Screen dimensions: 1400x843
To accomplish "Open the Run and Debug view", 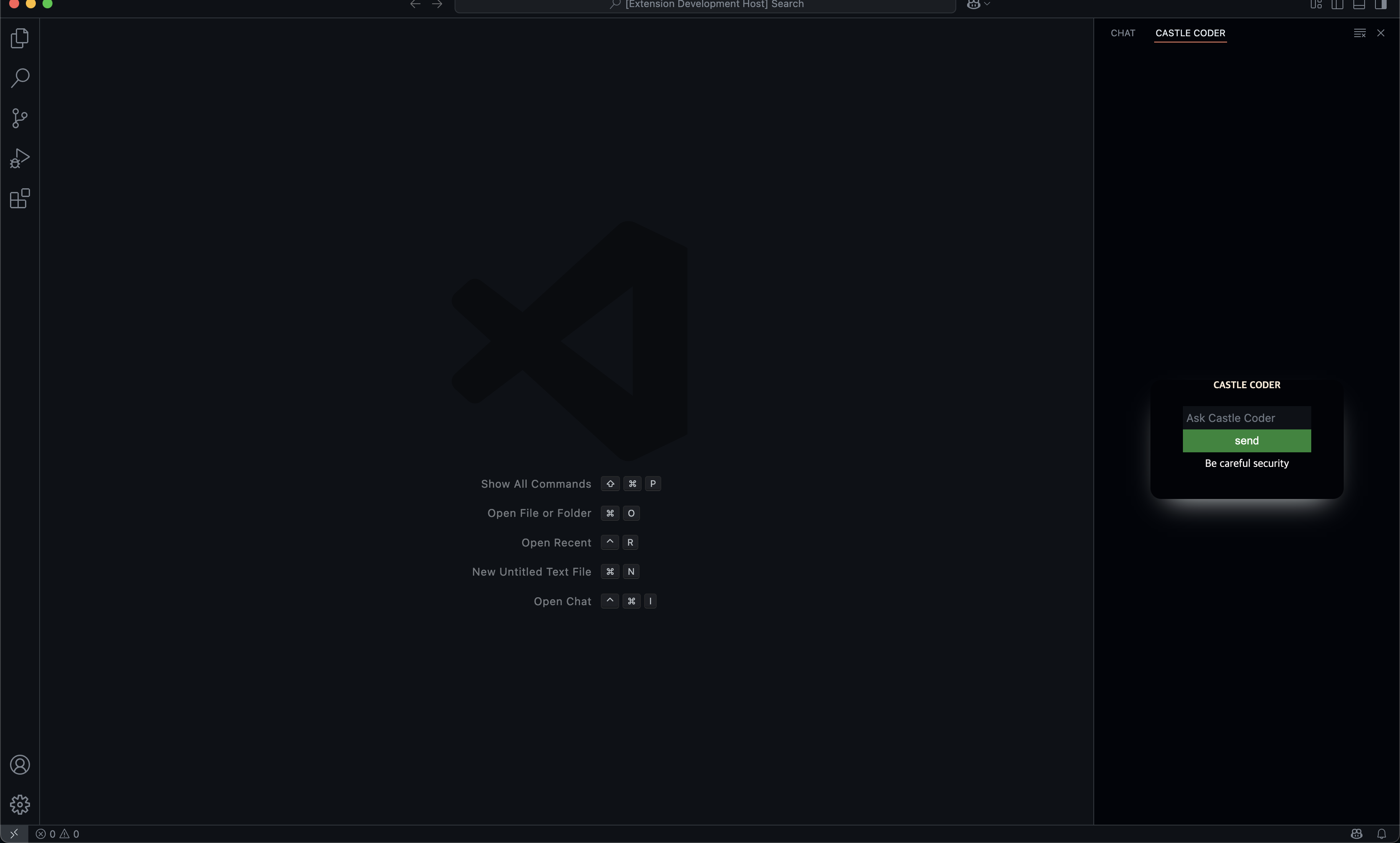I will coord(20,159).
